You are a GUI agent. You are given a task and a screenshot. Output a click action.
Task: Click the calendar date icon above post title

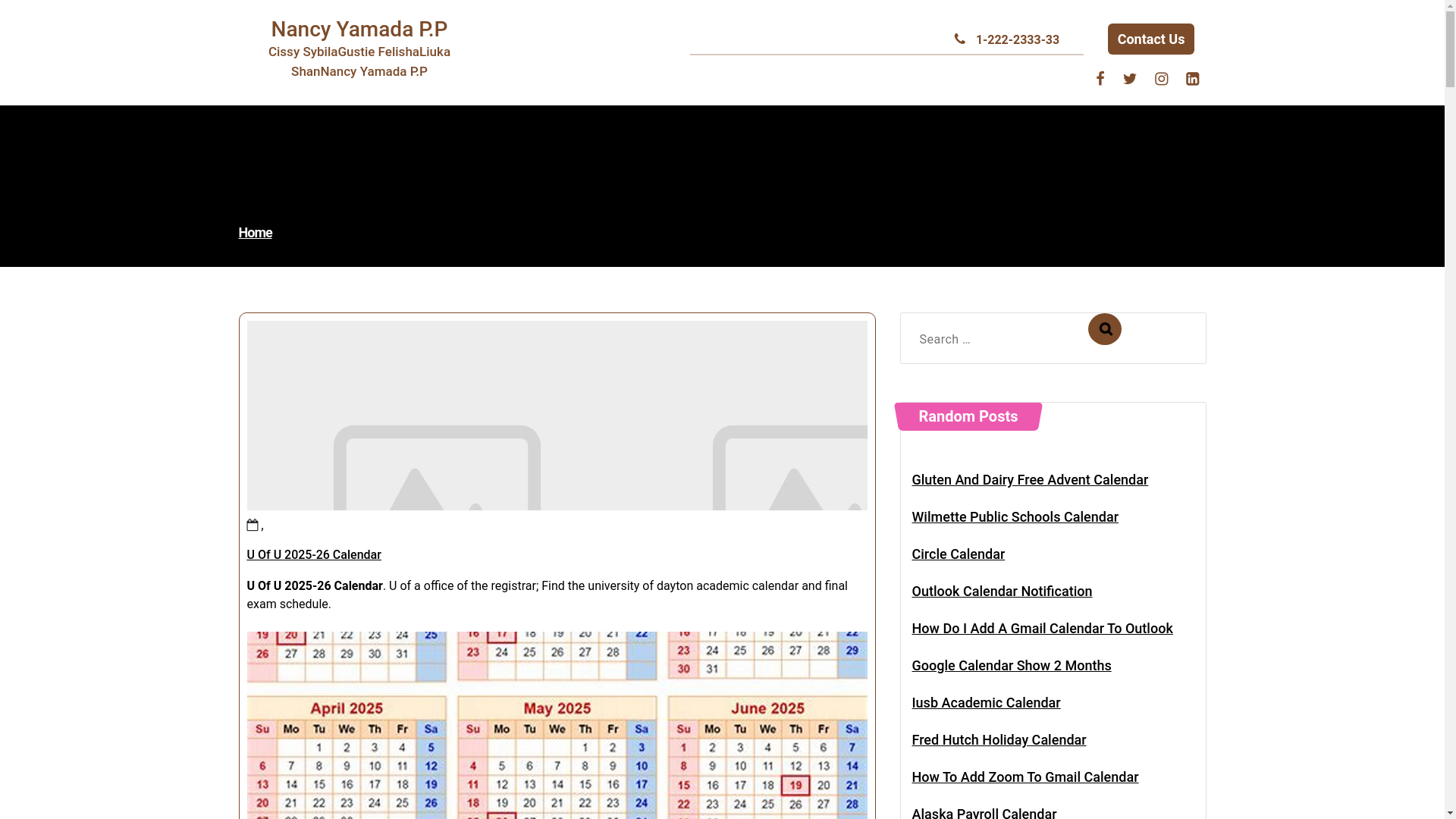tap(253, 525)
